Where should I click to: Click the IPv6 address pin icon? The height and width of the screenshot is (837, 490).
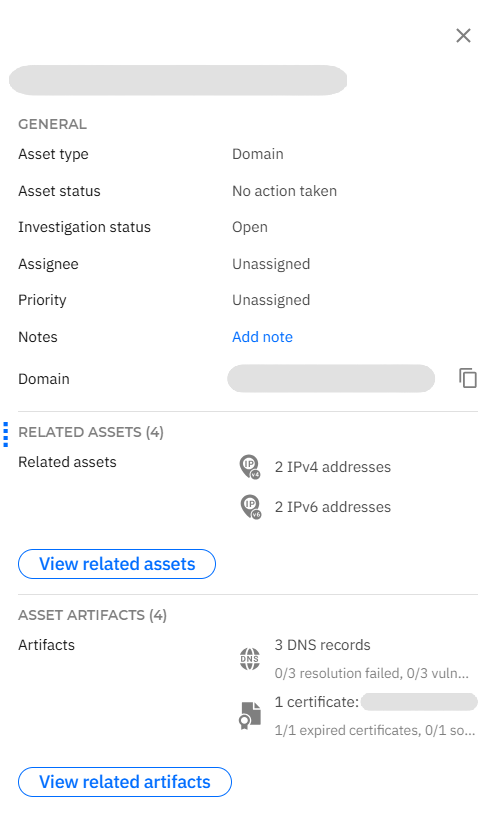[250, 507]
